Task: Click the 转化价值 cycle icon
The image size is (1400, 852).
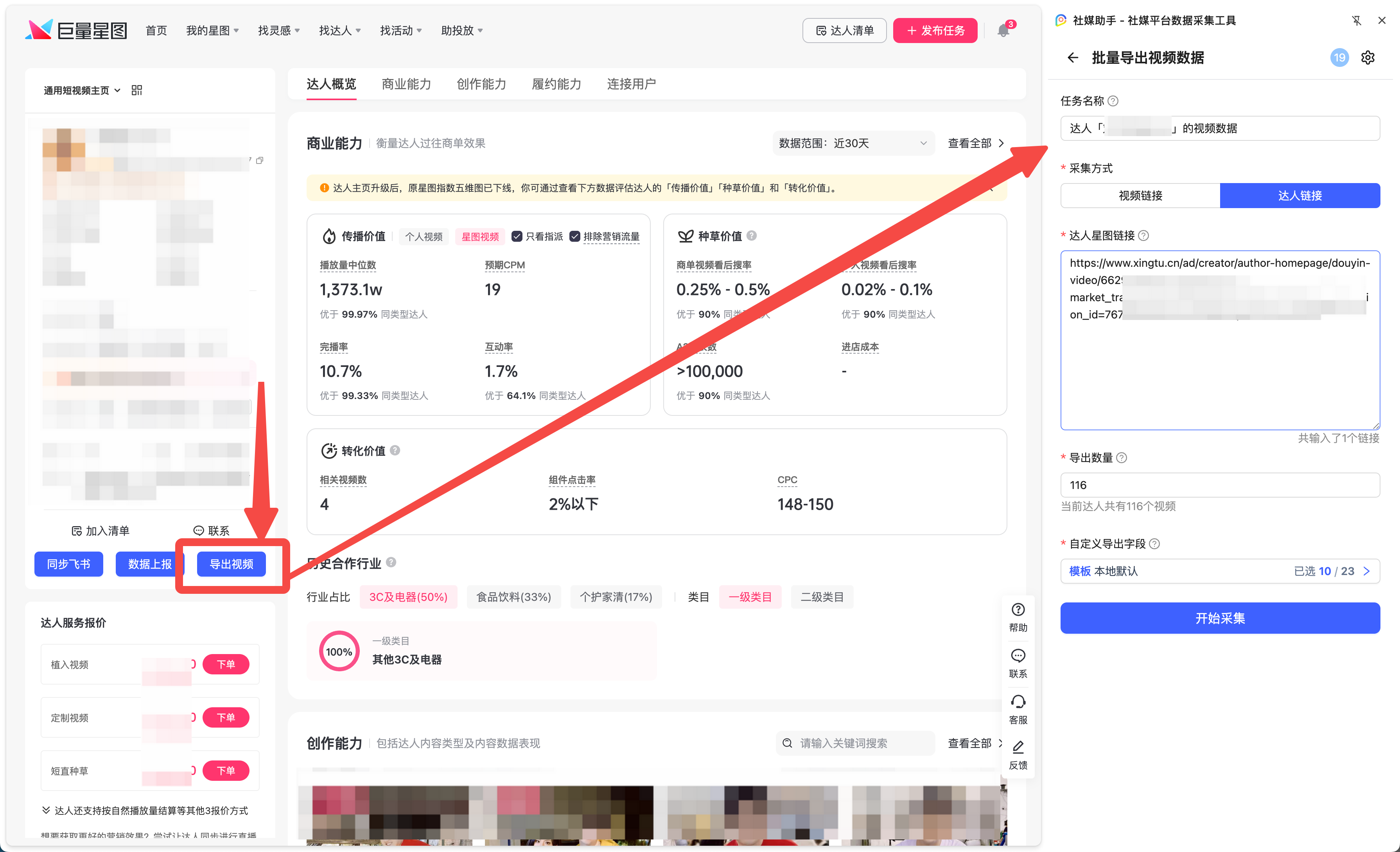Action: [328, 451]
